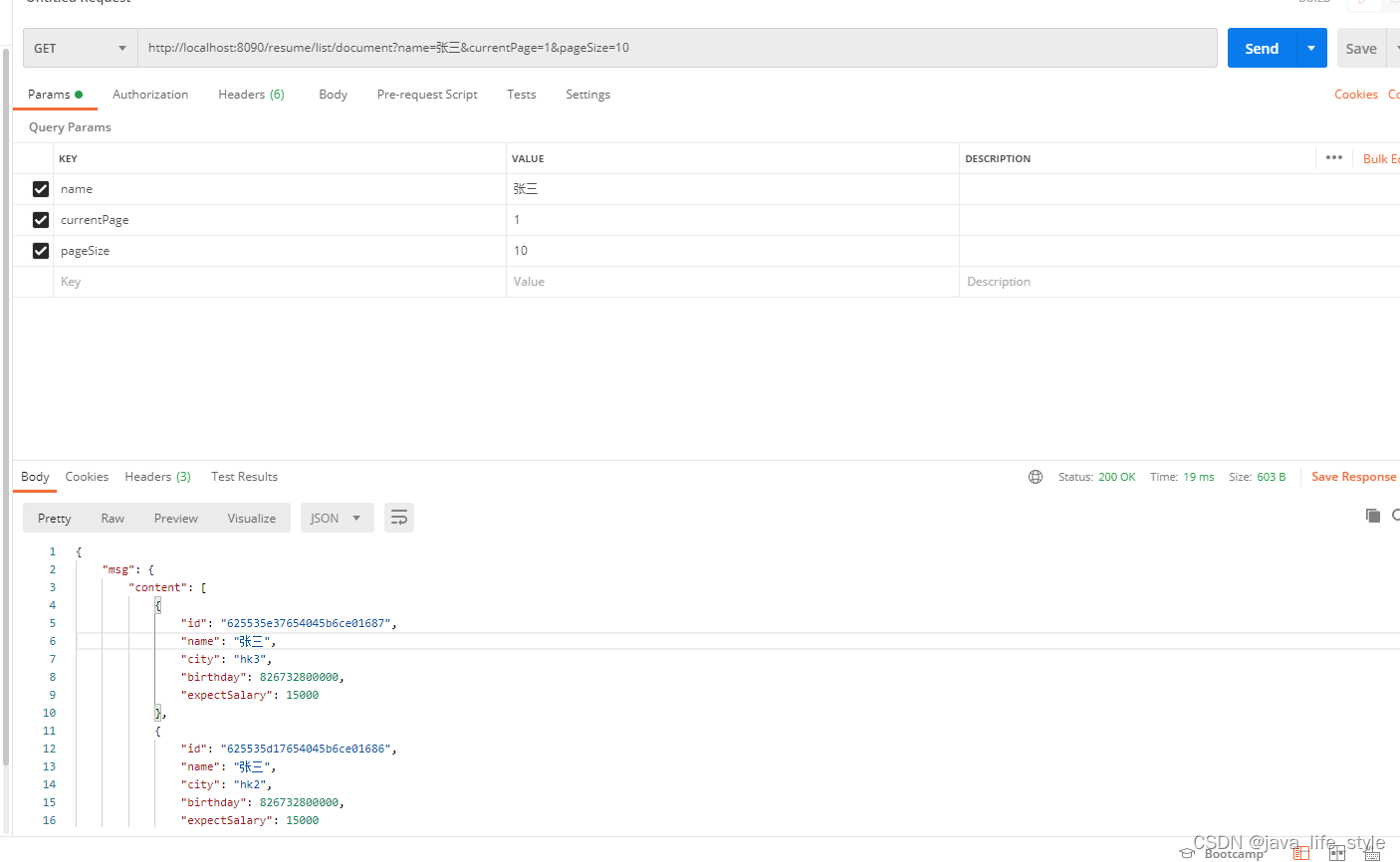This screenshot has width=1400, height=862.
Task: Open the GET method dropdown
Action: pyautogui.click(x=81, y=48)
